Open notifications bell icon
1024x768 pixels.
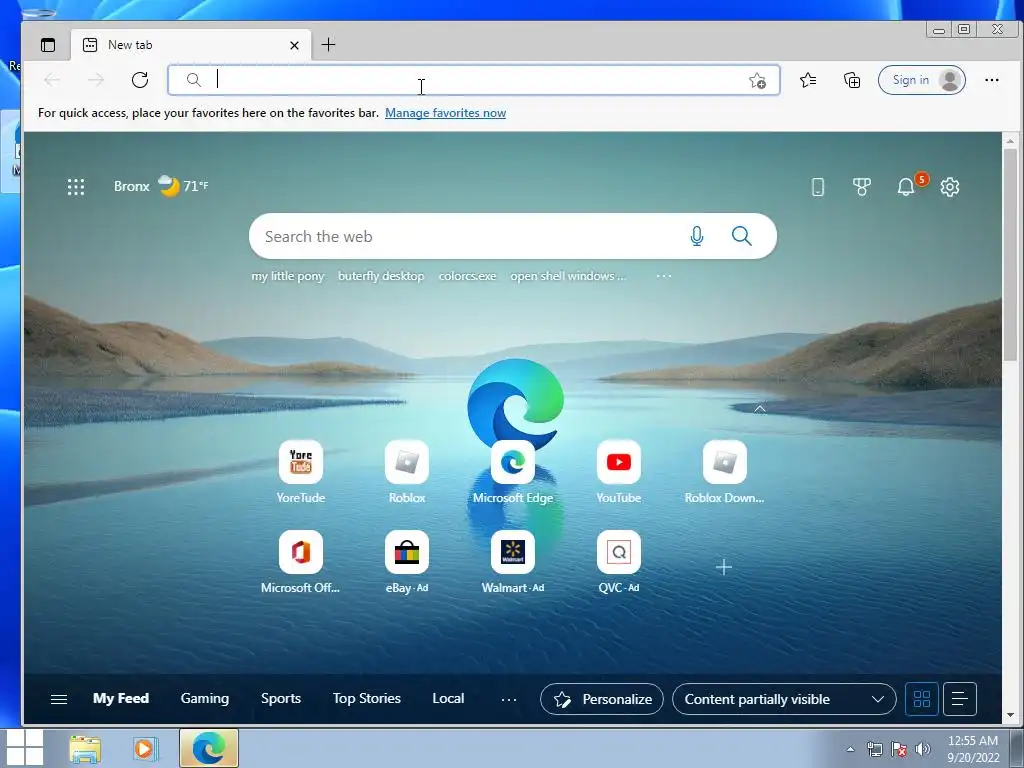[906, 187]
